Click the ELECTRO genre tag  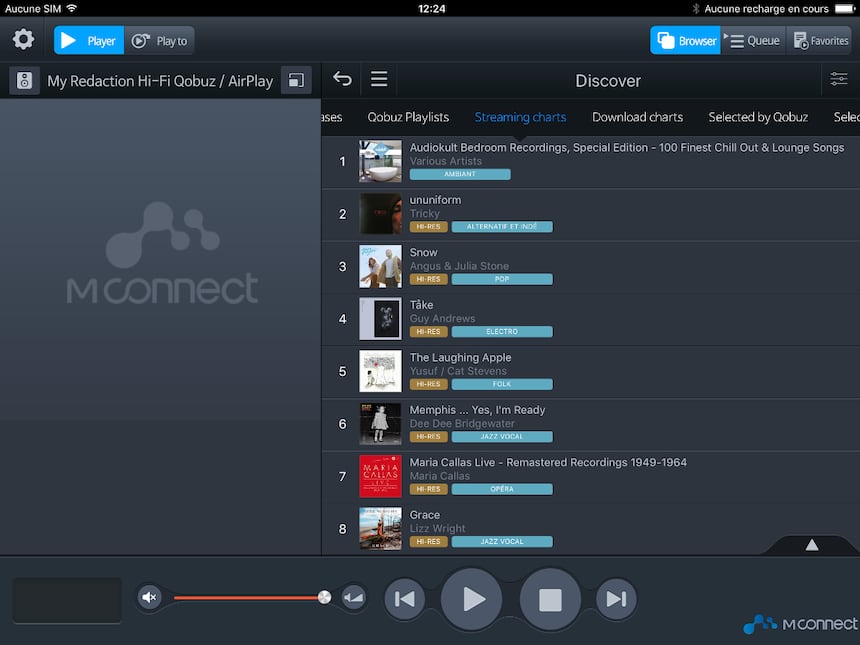(x=502, y=332)
